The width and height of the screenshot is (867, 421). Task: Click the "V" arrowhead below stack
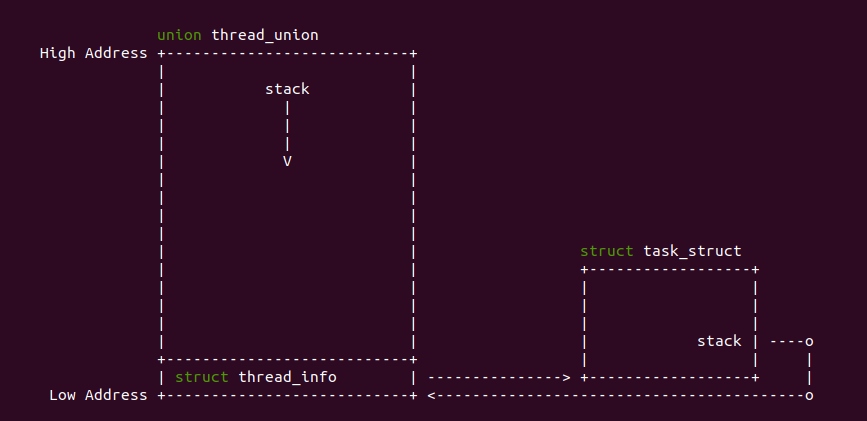pyautogui.click(x=287, y=161)
